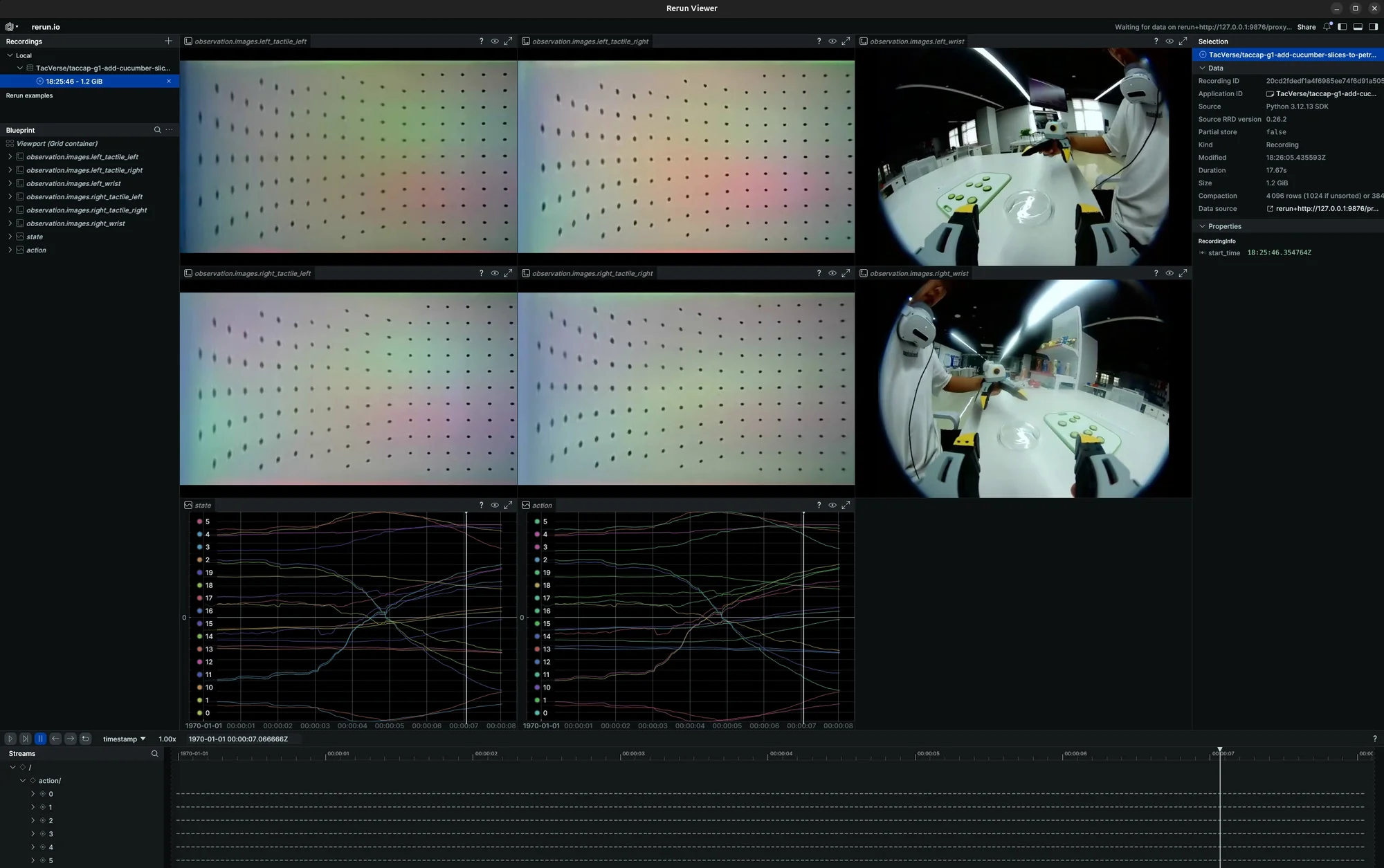Hide the right_tactile_left view
Screen dimensions: 1384x868
tap(495, 273)
